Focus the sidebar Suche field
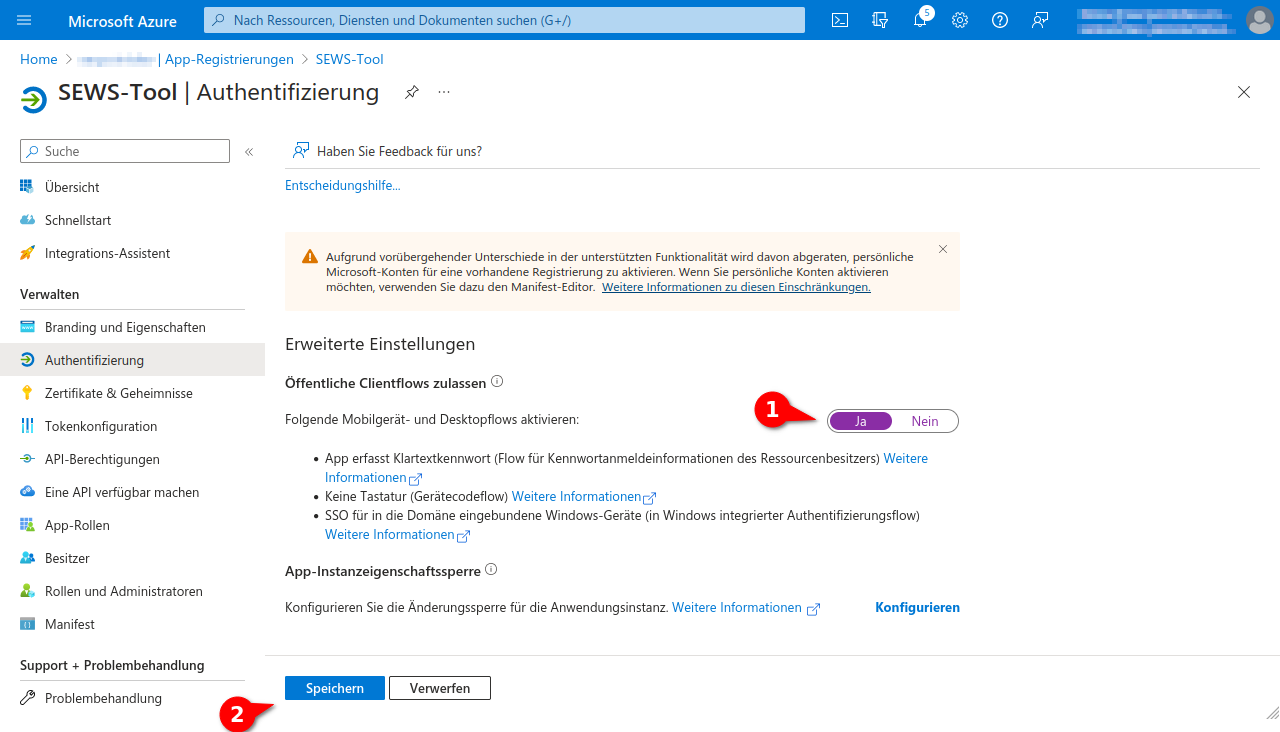This screenshot has width=1280, height=732. (x=125, y=151)
